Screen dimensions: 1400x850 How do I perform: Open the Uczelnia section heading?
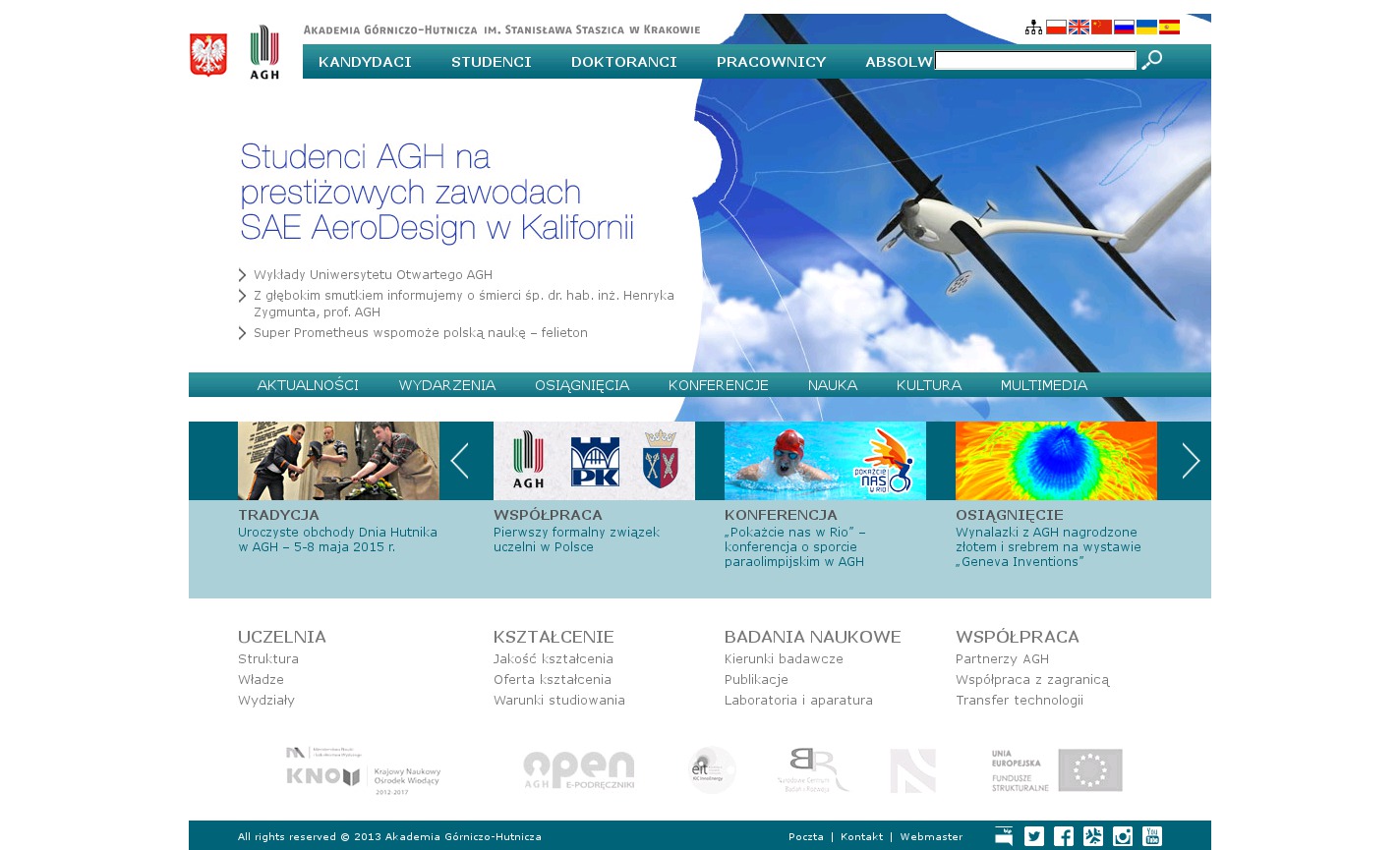pyautogui.click(x=282, y=637)
